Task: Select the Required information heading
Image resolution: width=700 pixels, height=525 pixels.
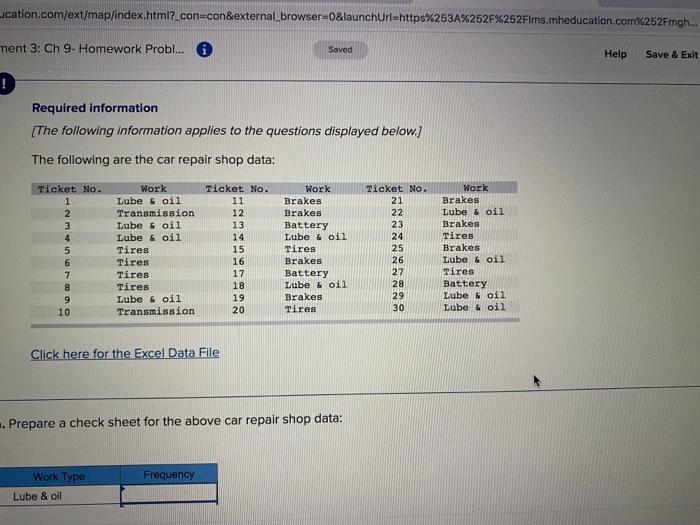Action: click(x=95, y=108)
